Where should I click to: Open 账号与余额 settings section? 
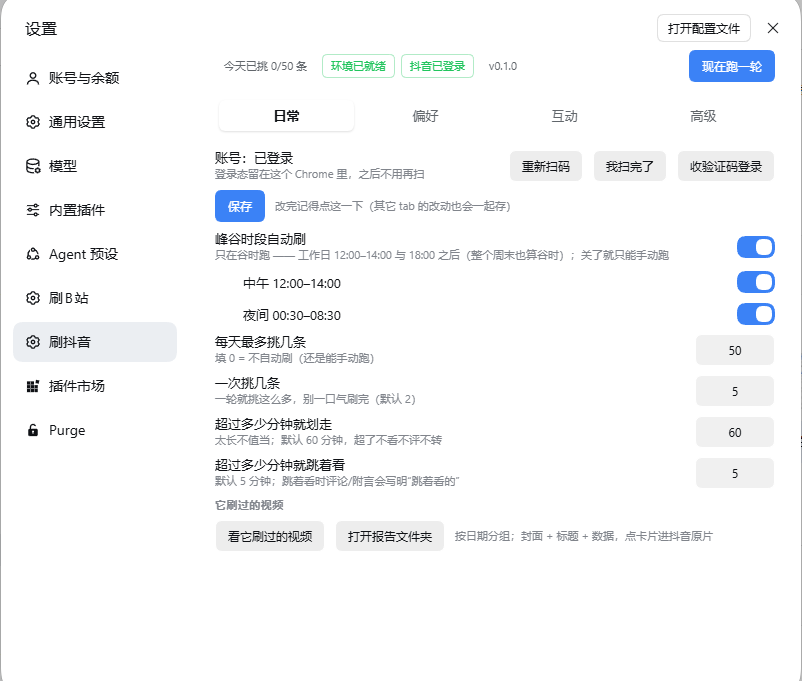95,78
